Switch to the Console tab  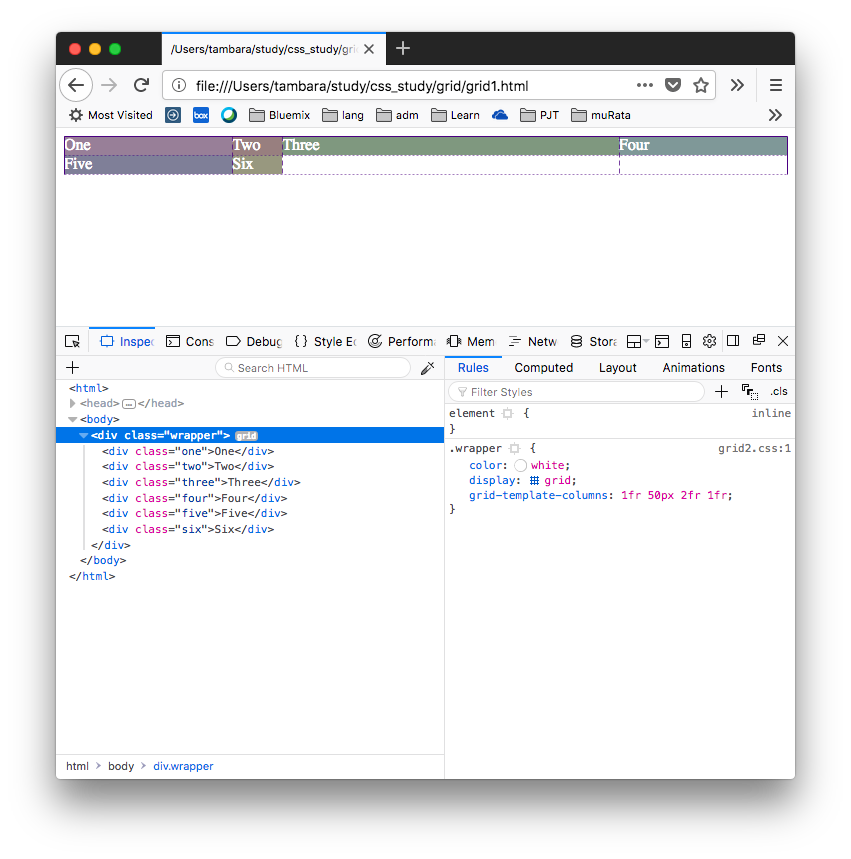click(190, 341)
